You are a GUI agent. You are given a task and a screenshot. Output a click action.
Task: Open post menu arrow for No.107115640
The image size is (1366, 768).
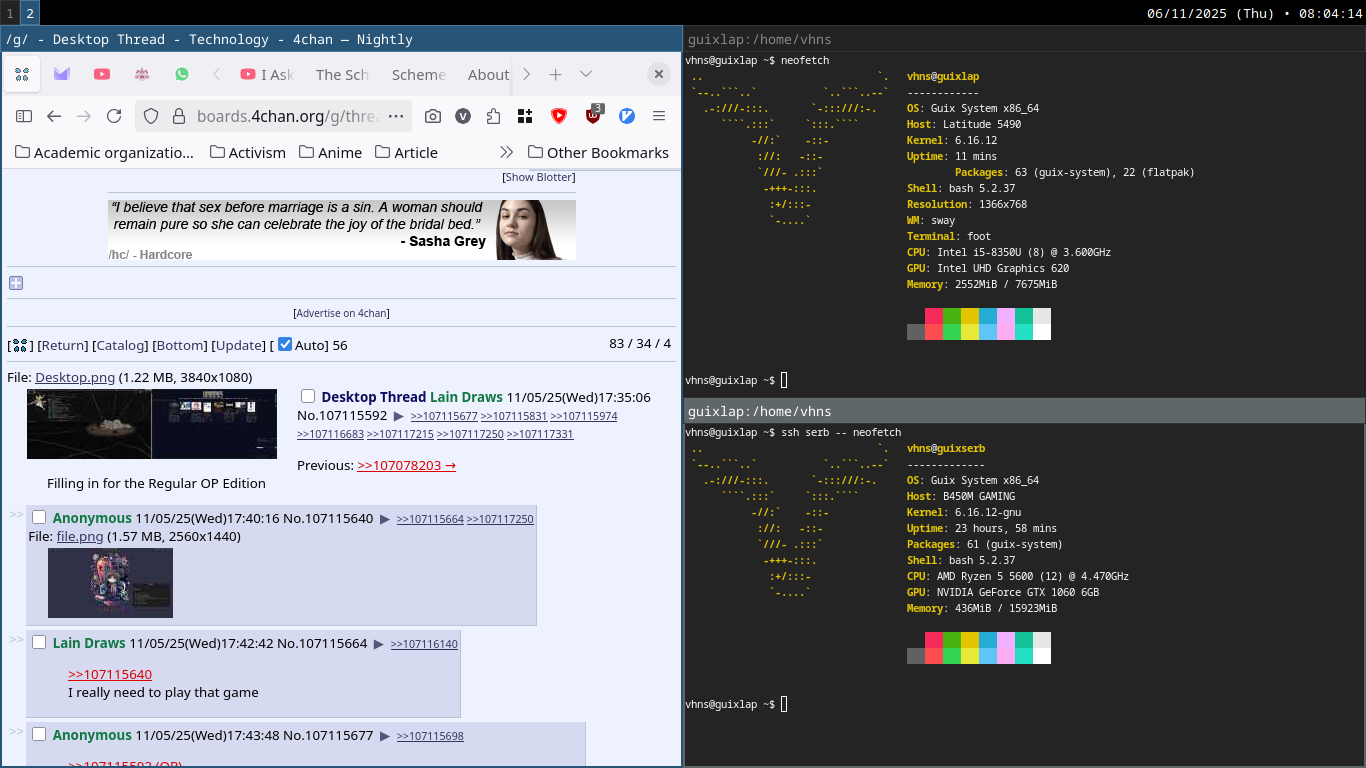coord(385,518)
